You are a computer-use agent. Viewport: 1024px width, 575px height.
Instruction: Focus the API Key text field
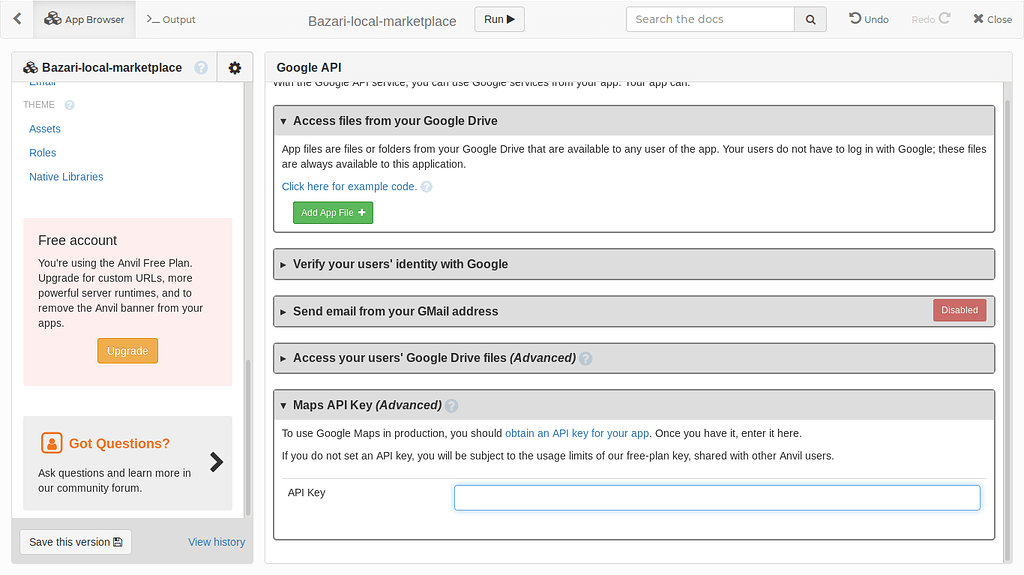(716, 498)
